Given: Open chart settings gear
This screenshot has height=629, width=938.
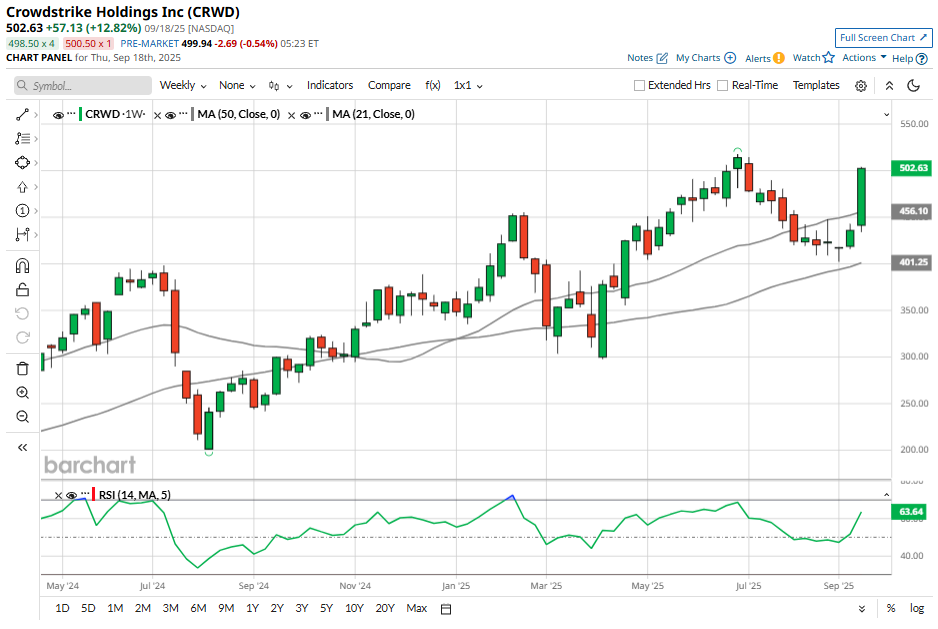Looking at the screenshot, I should click(861, 86).
